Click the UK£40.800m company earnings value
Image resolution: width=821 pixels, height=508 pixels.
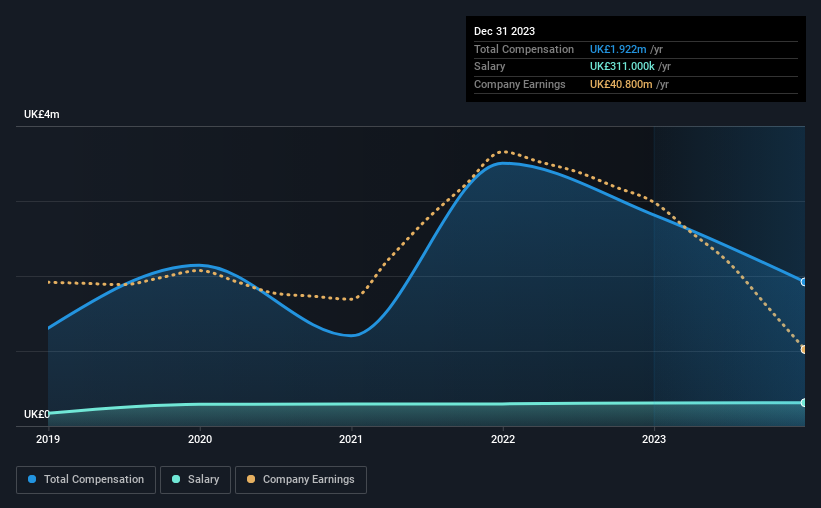(x=621, y=84)
